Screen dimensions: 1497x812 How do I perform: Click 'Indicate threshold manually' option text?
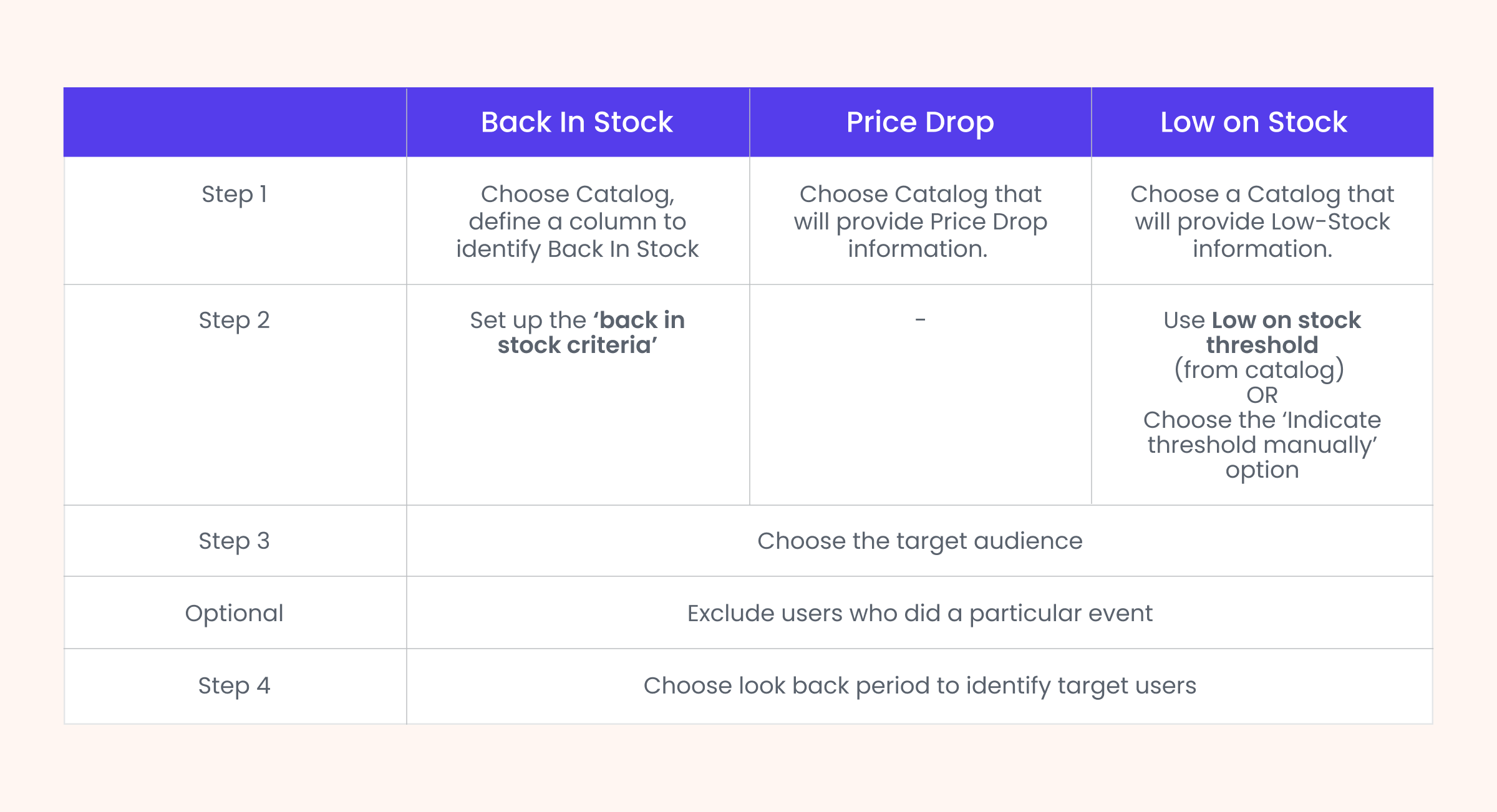[x=1262, y=432]
